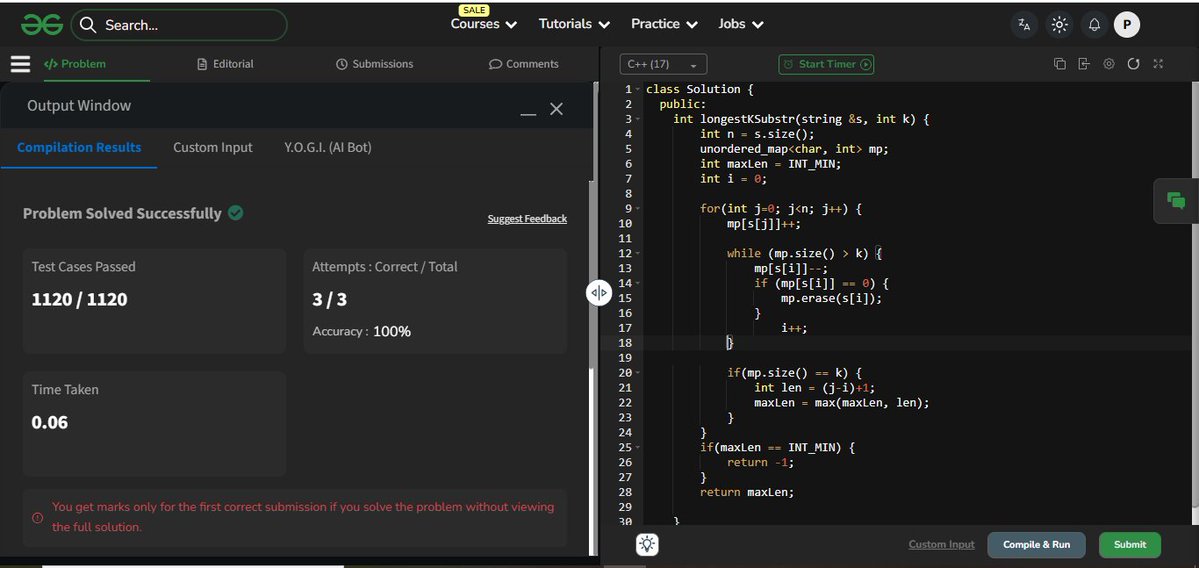Click the line 'mp.erase(s[i]);'
1199x568 pixels.
[831, 298]
